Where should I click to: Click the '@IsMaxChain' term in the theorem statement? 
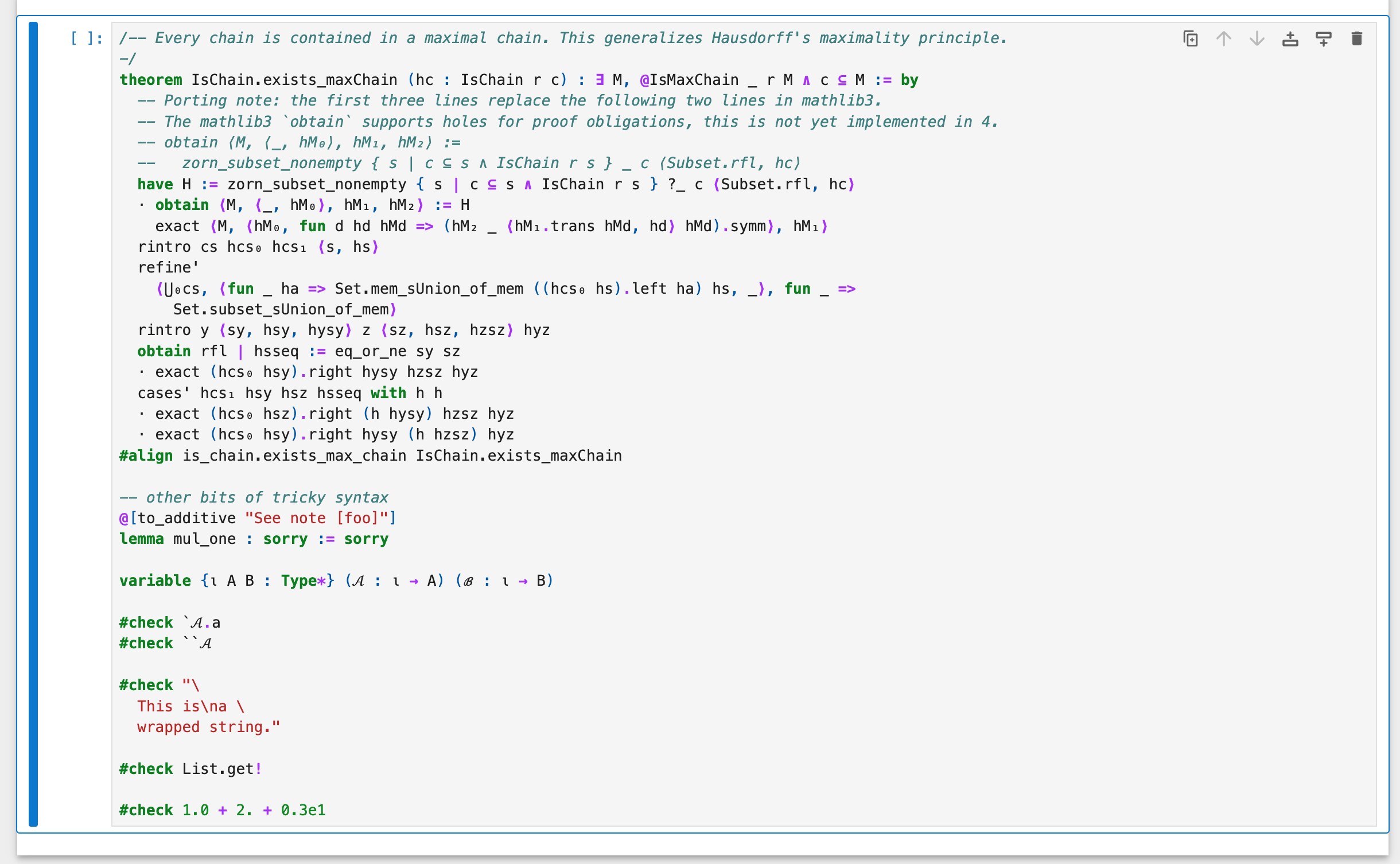pos(689,80)
